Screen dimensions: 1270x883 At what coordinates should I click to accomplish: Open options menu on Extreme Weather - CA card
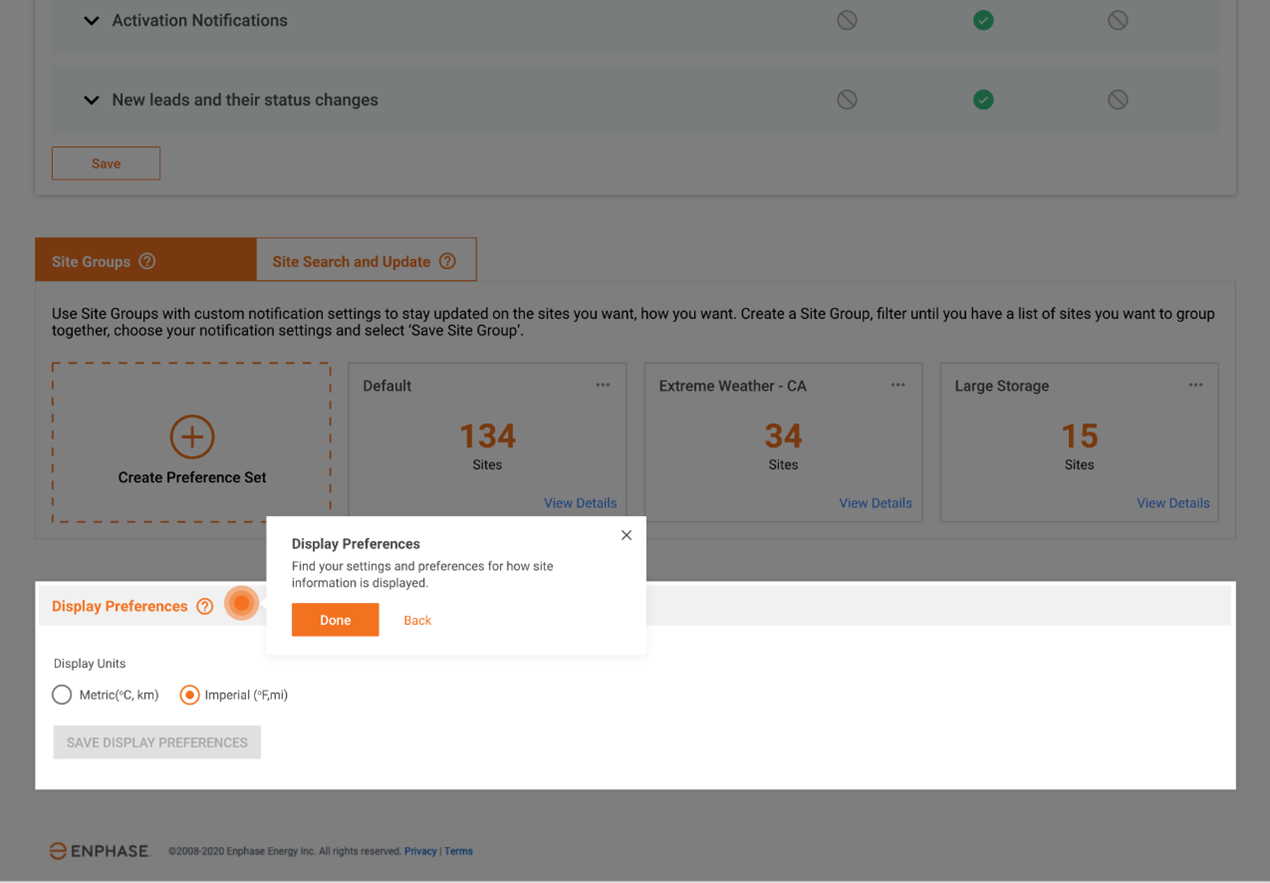tap(897, 384)
